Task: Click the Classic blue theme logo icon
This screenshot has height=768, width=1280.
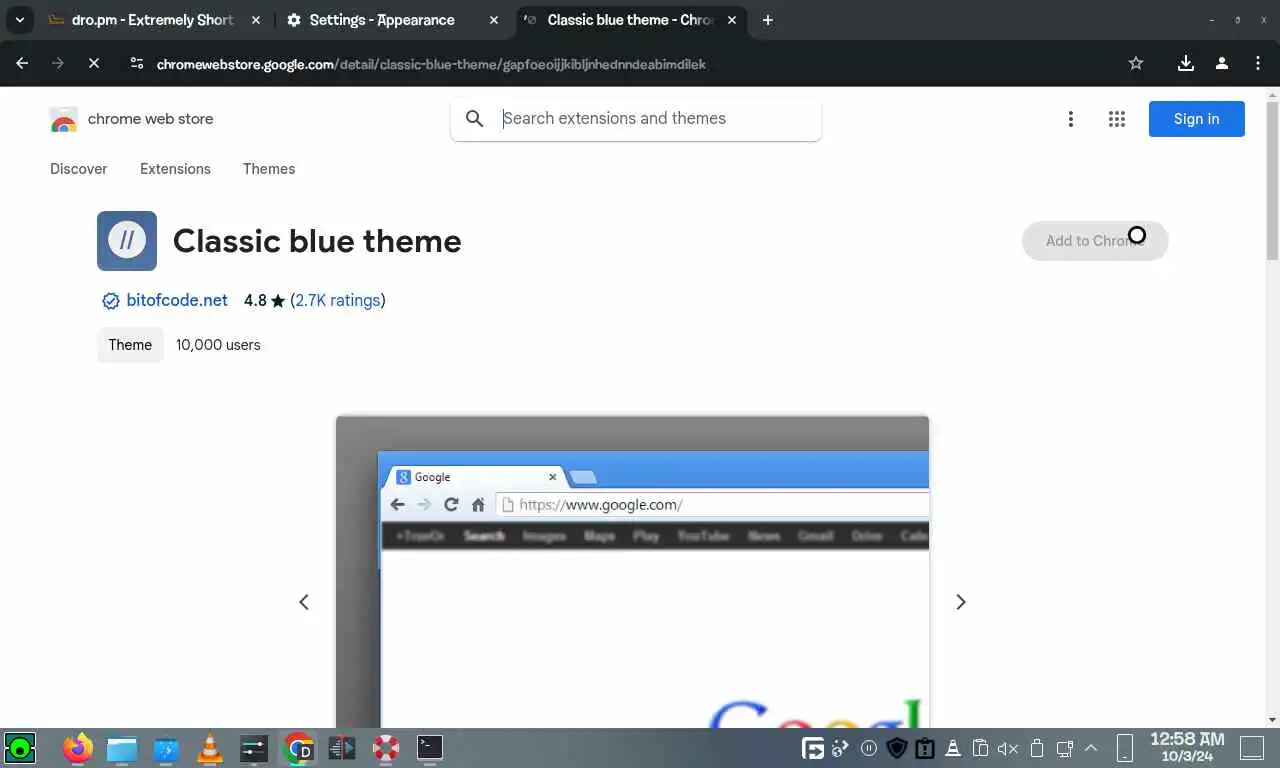Action: tap(127, 241)
